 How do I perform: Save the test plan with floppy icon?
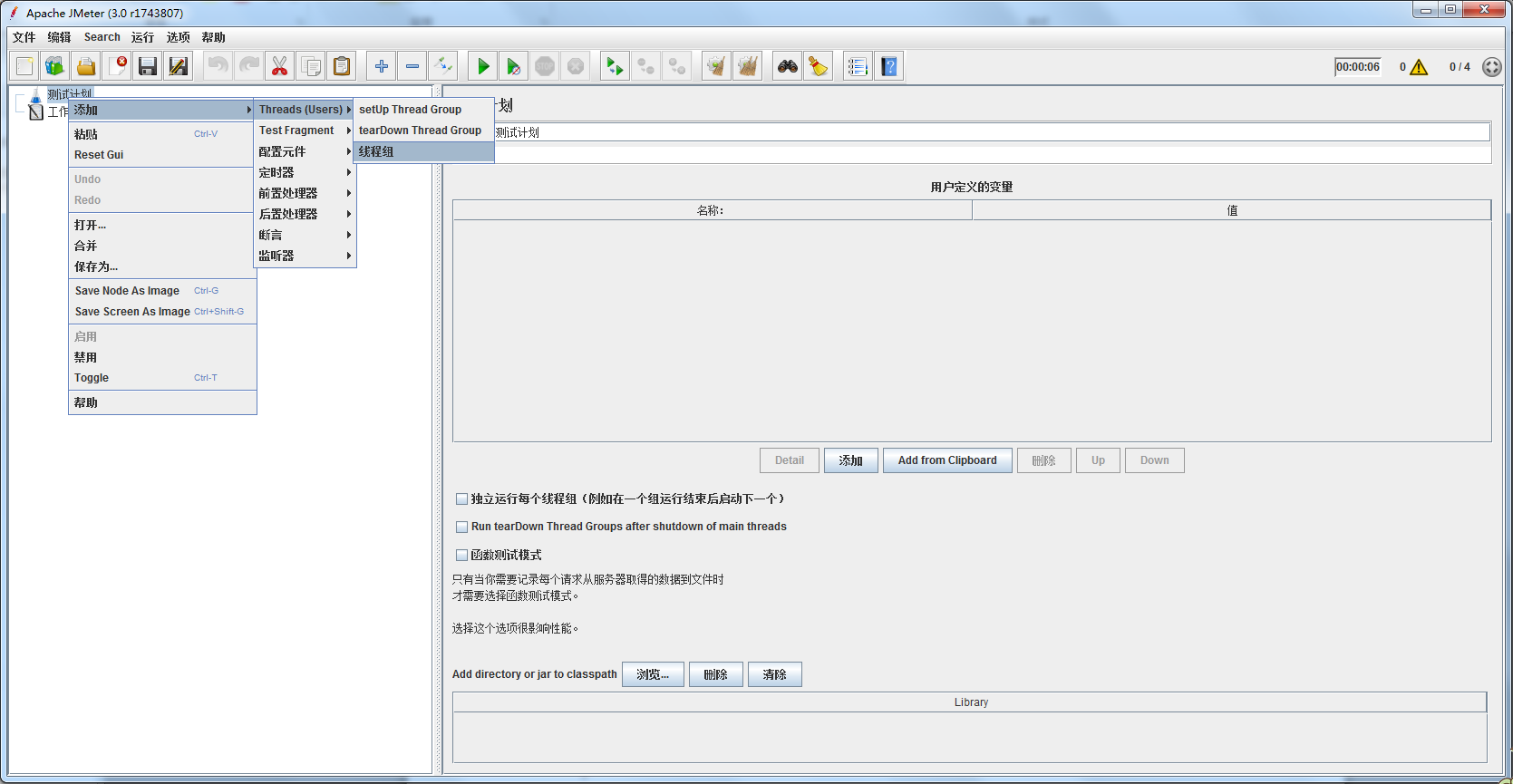148,66
